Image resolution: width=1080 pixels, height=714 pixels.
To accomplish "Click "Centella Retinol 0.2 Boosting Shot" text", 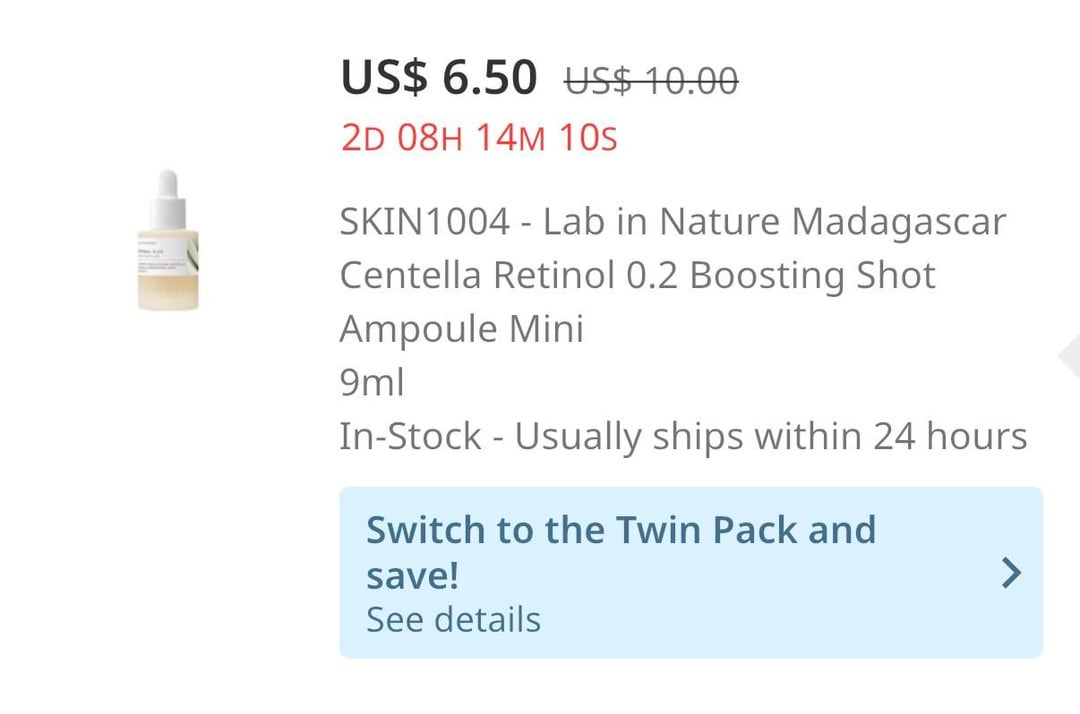I will tap(637, 275).
